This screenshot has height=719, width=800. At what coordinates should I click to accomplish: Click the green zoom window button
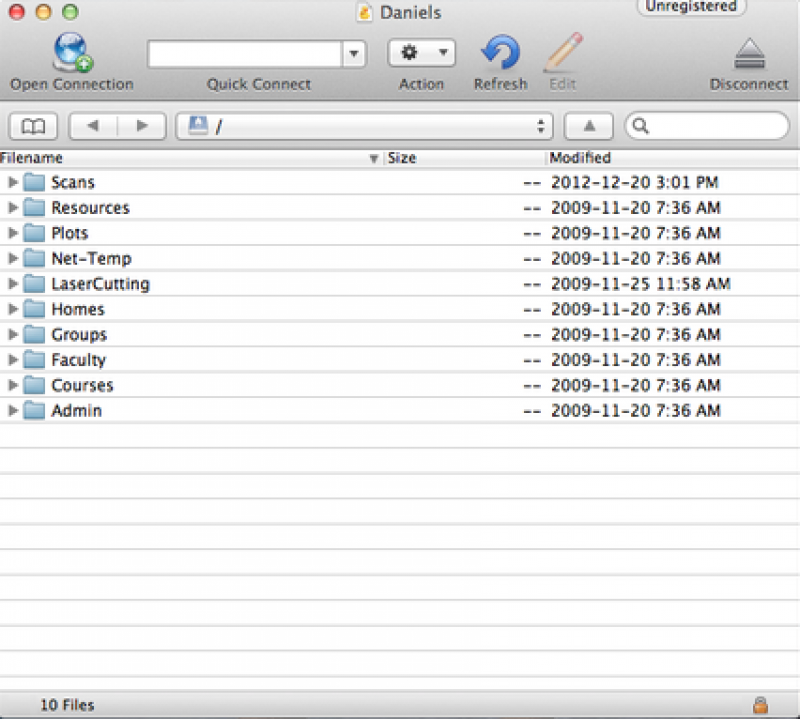coord(70,11)
